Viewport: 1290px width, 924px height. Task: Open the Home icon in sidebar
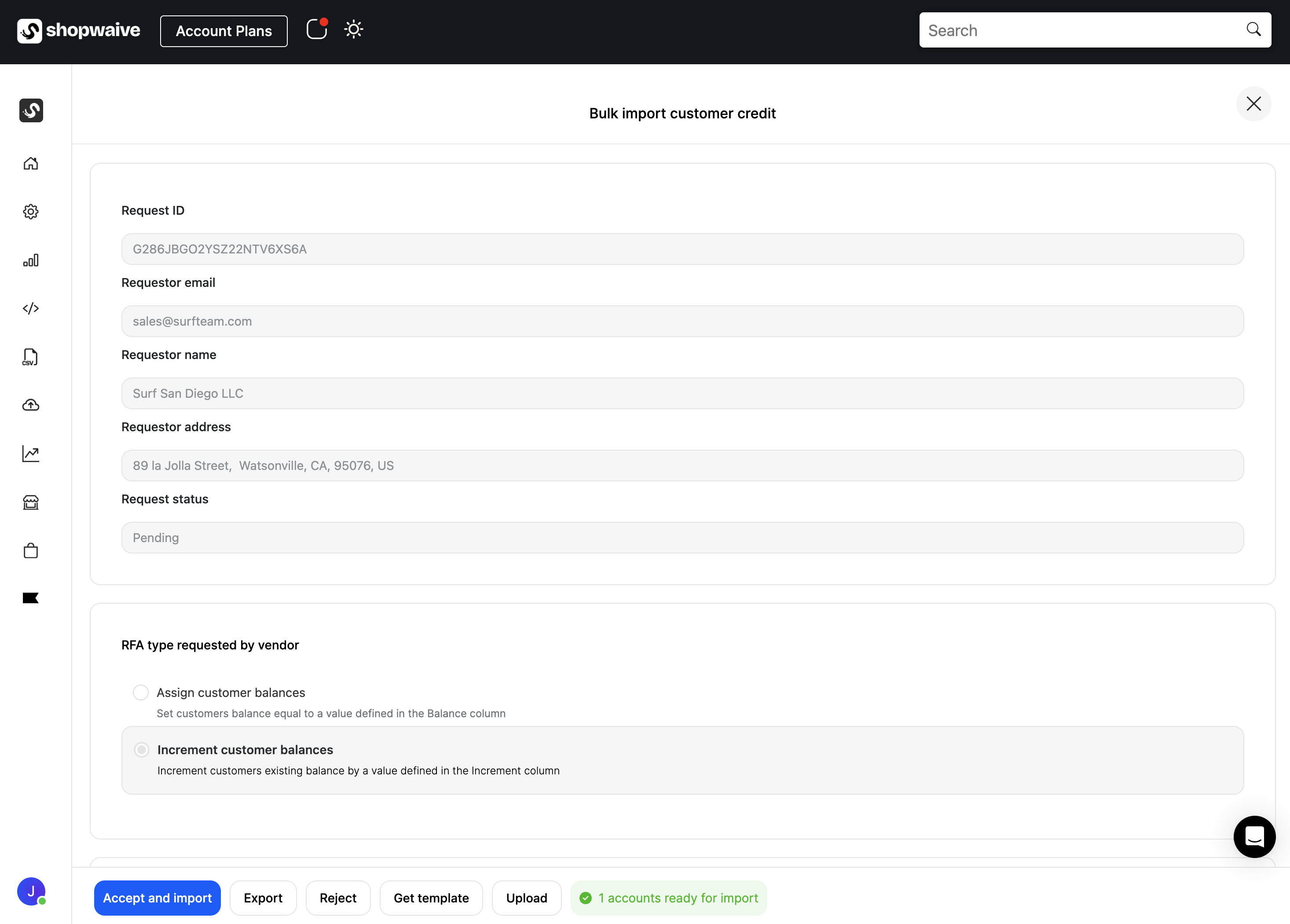(31, 163)
